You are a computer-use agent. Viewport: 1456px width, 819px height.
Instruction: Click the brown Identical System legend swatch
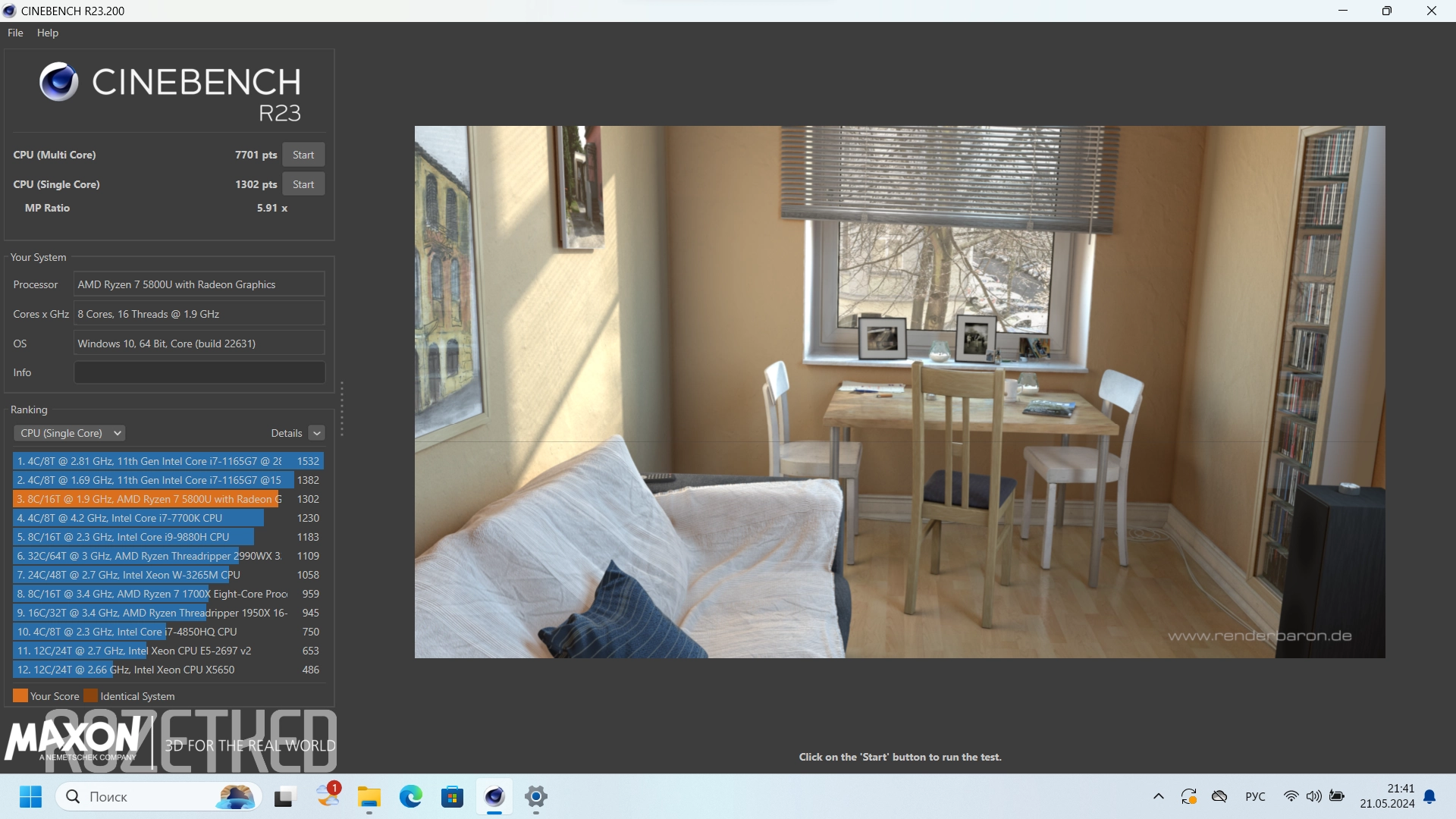pos(90,695)
